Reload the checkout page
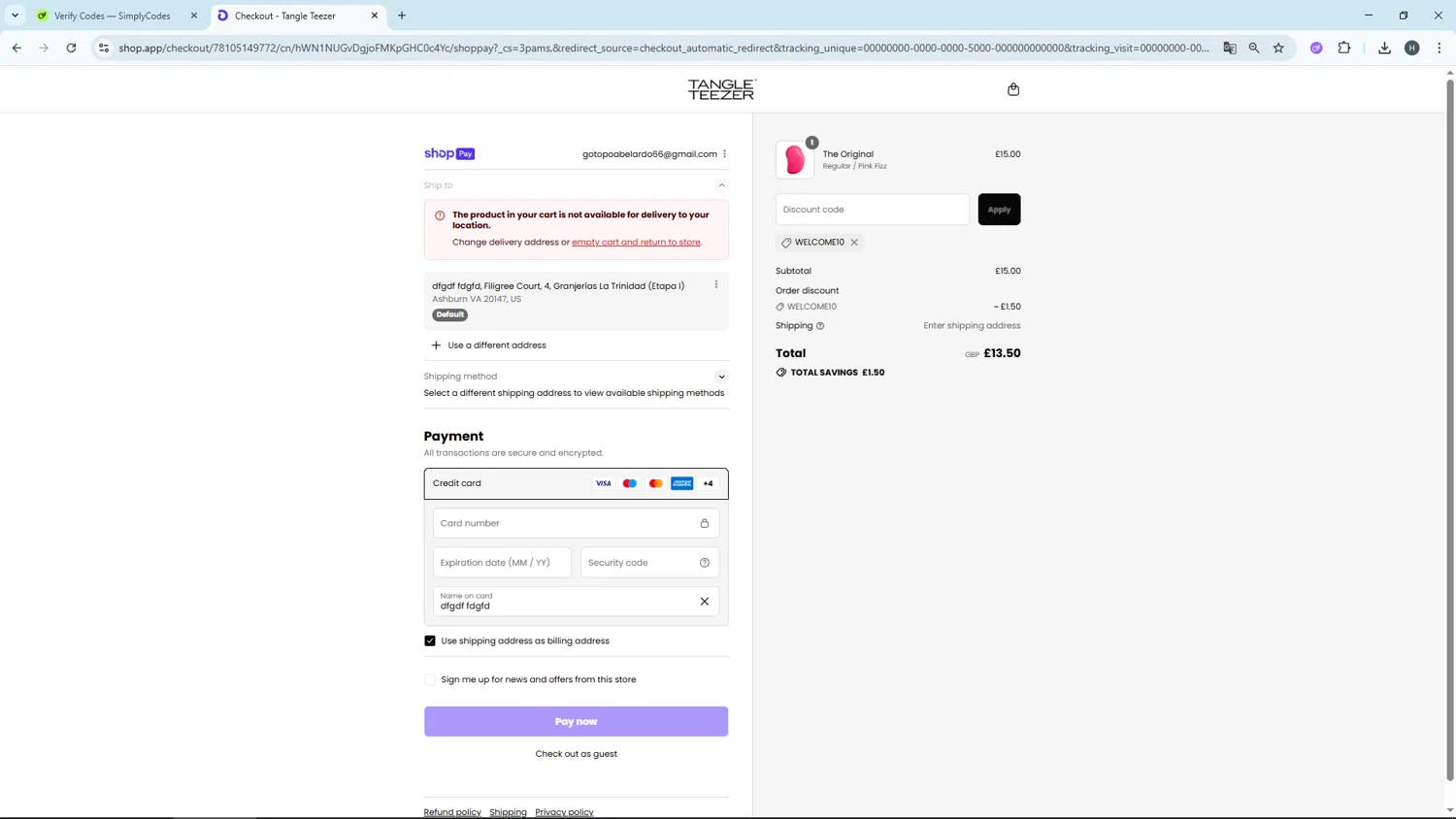Viewport: 1456px width, 819px height. (71, 48)
